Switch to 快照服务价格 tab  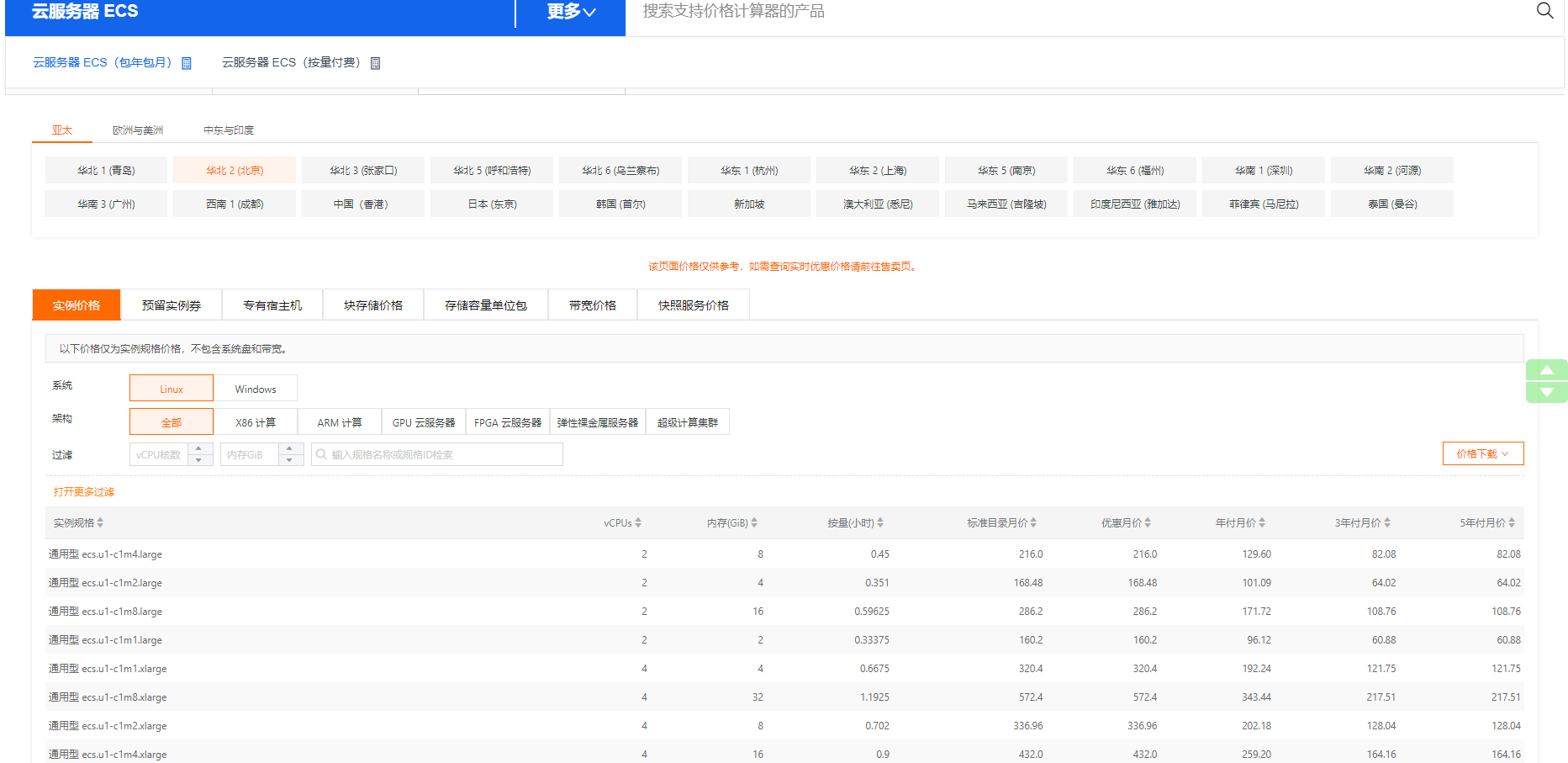[694, 305]
